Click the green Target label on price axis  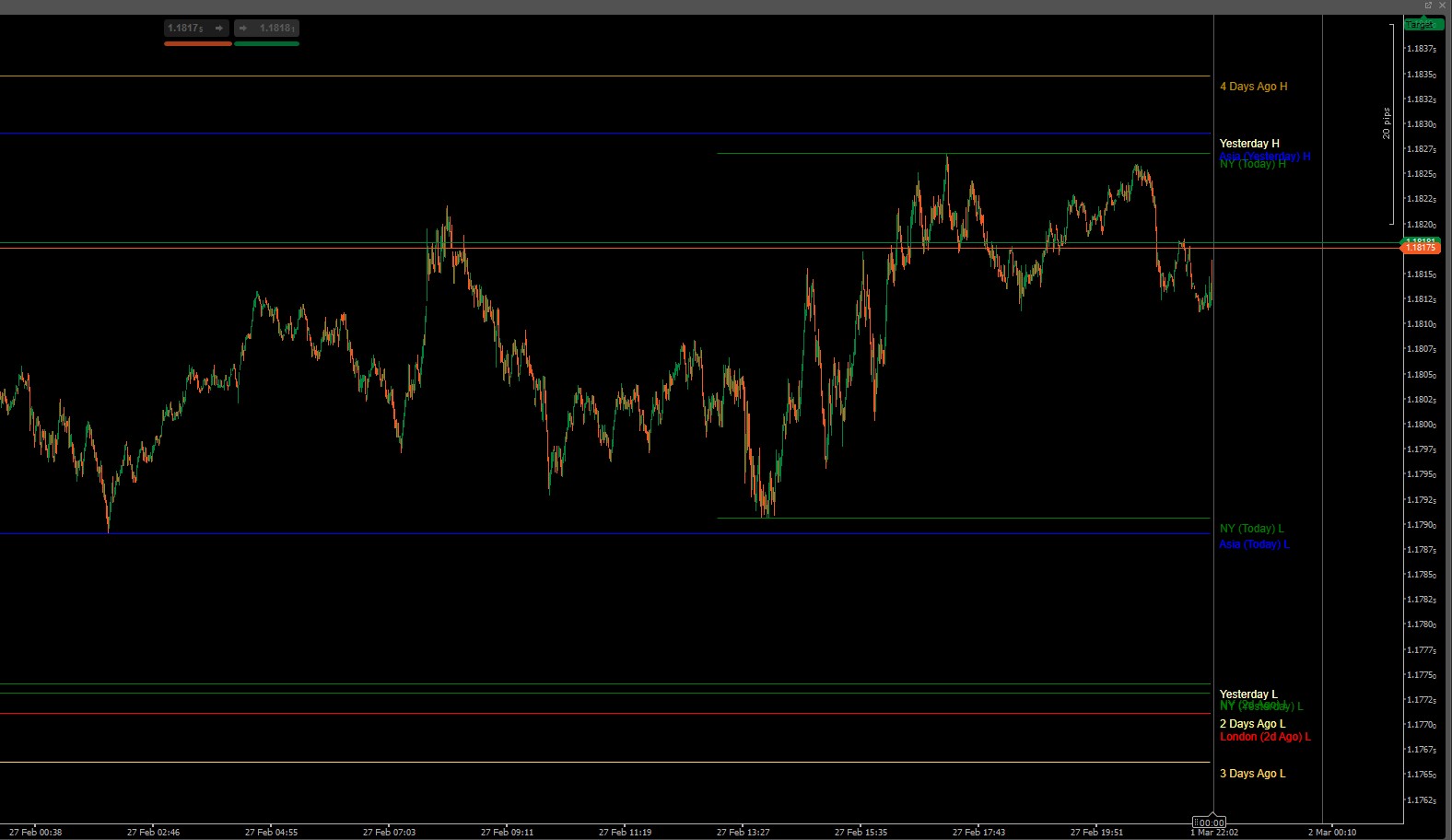[1422, 25]
